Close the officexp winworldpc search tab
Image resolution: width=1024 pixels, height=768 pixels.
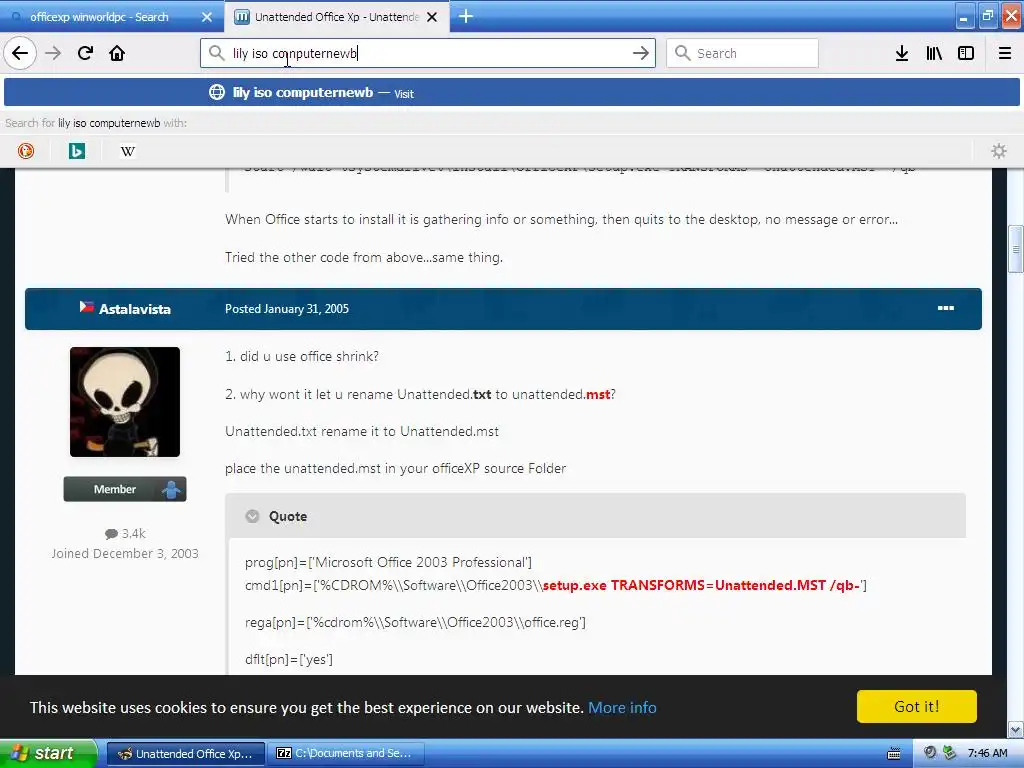(207, 17)
